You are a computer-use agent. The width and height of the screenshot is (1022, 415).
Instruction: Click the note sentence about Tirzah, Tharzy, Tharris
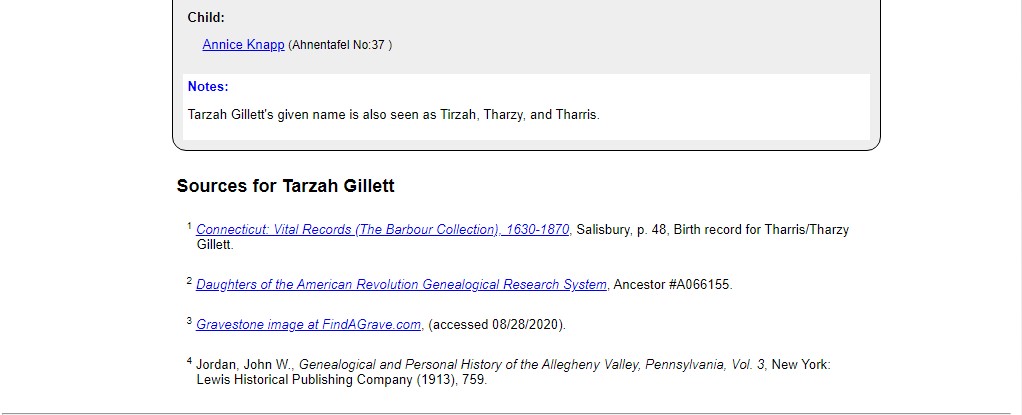394,115
